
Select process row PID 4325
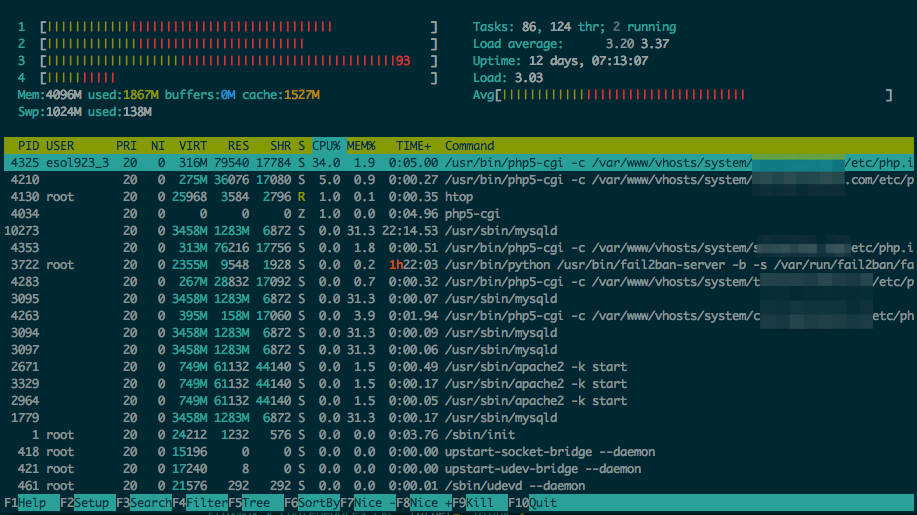coord(458,163)
